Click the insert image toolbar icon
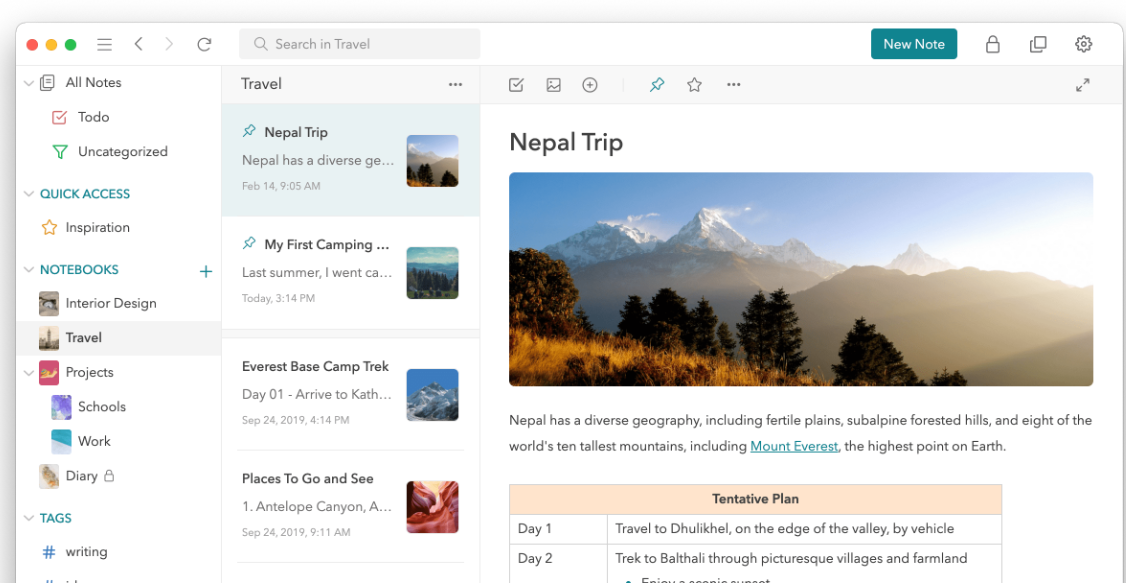 pos(553,85)
